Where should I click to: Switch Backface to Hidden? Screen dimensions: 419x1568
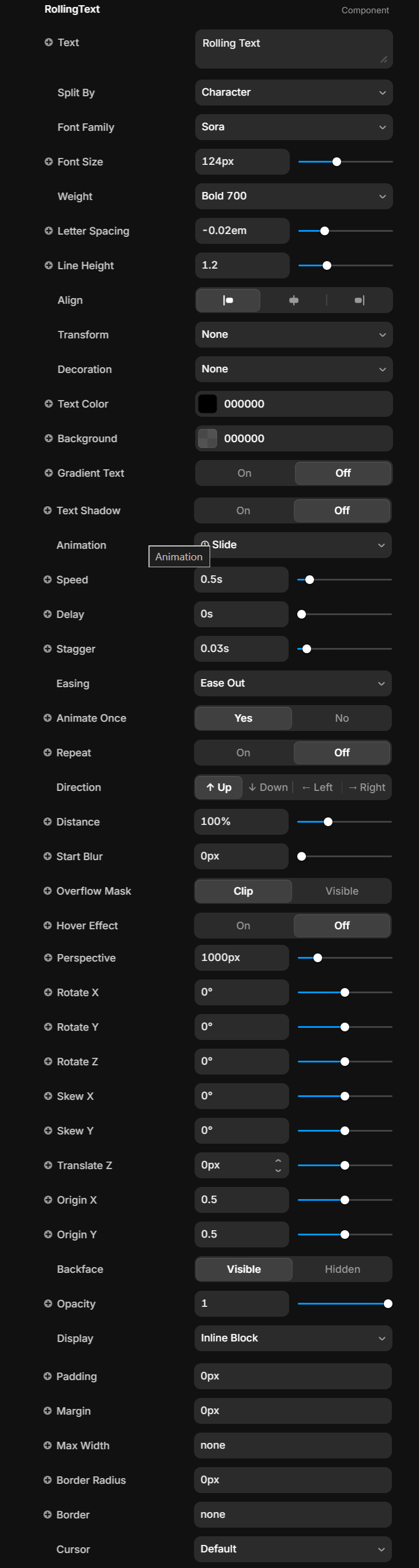[342, 1269]
